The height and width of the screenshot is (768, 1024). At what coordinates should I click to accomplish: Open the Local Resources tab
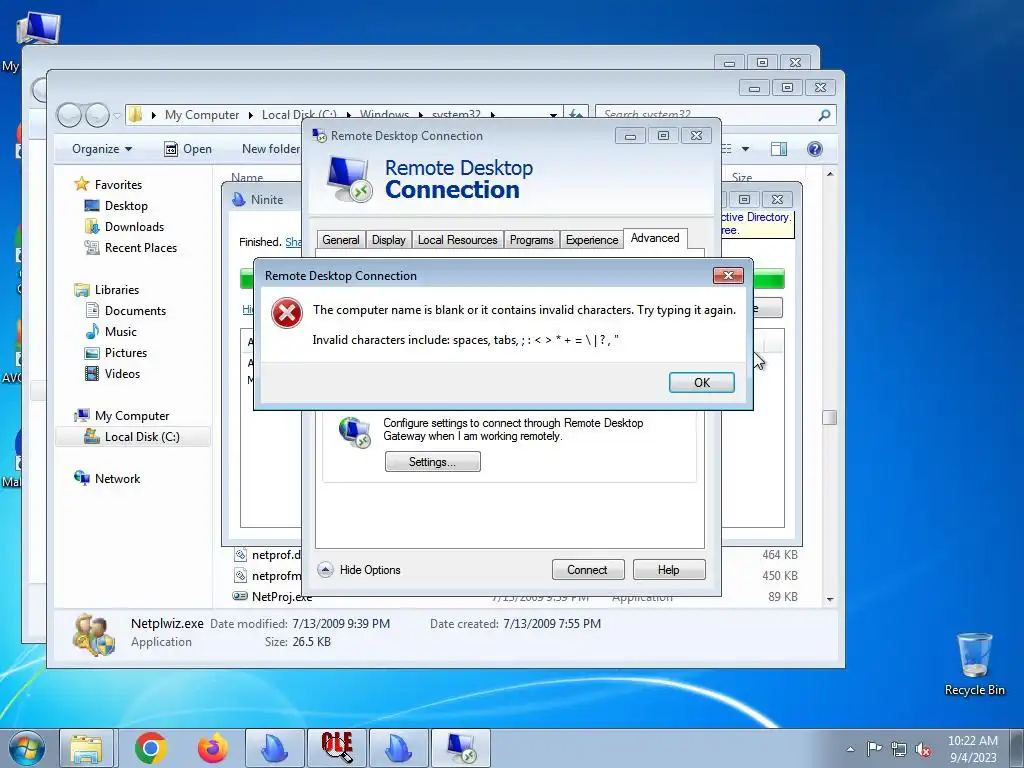(x=457, y=240)
